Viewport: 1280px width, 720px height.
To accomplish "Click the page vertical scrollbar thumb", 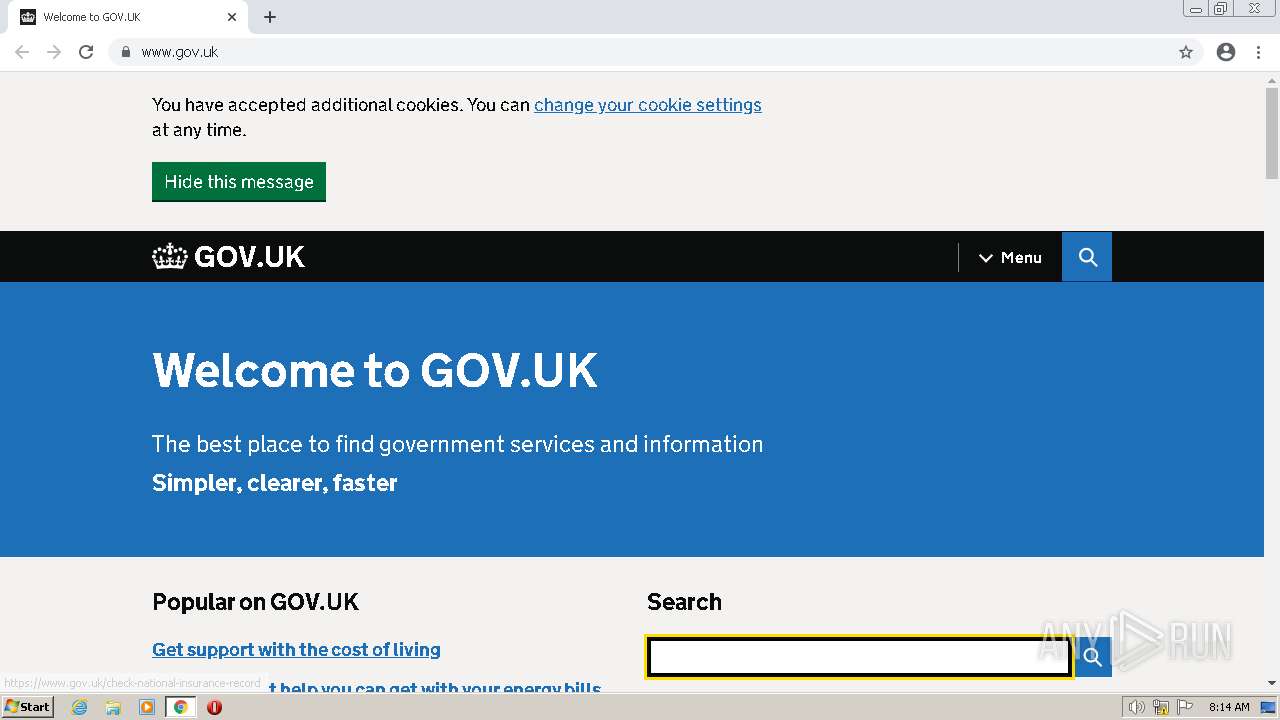I will coord(1272,130).
